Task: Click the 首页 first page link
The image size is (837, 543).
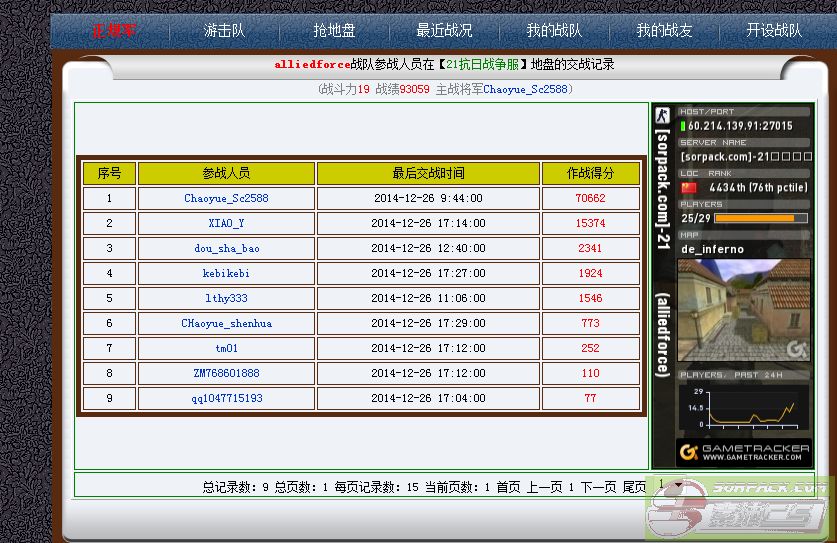Action: point(508,488)
